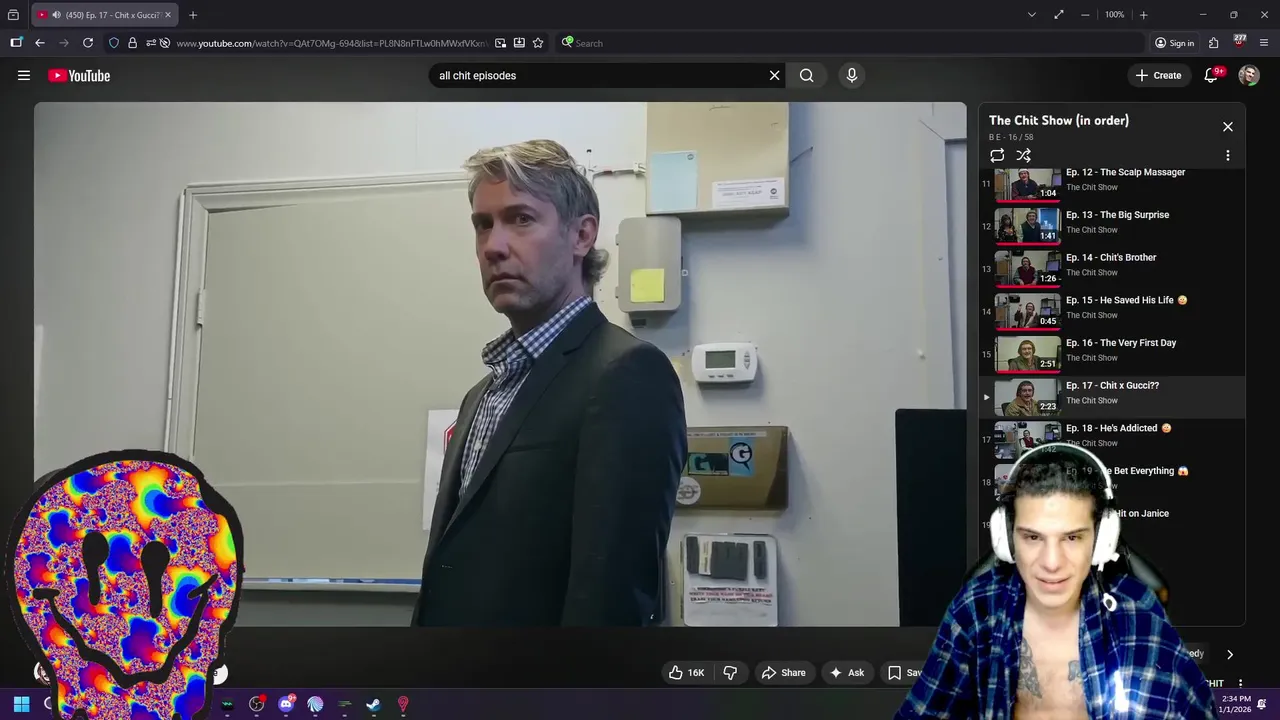Image resolution: width=1280 pixels, height=720 pixels.
Task: Zoom out with the browser minus
Action: tap(1086, 15)
